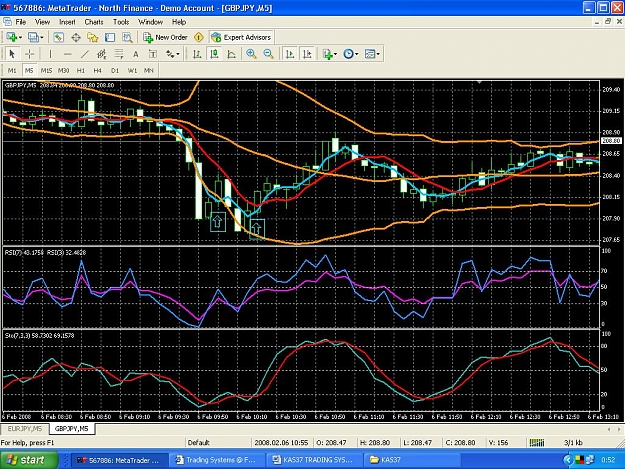Image resolution: width=625 pixels, height=469 pixels.
Task: Select the GBPJPY,M5 chart tab
Action: point(72,429)
